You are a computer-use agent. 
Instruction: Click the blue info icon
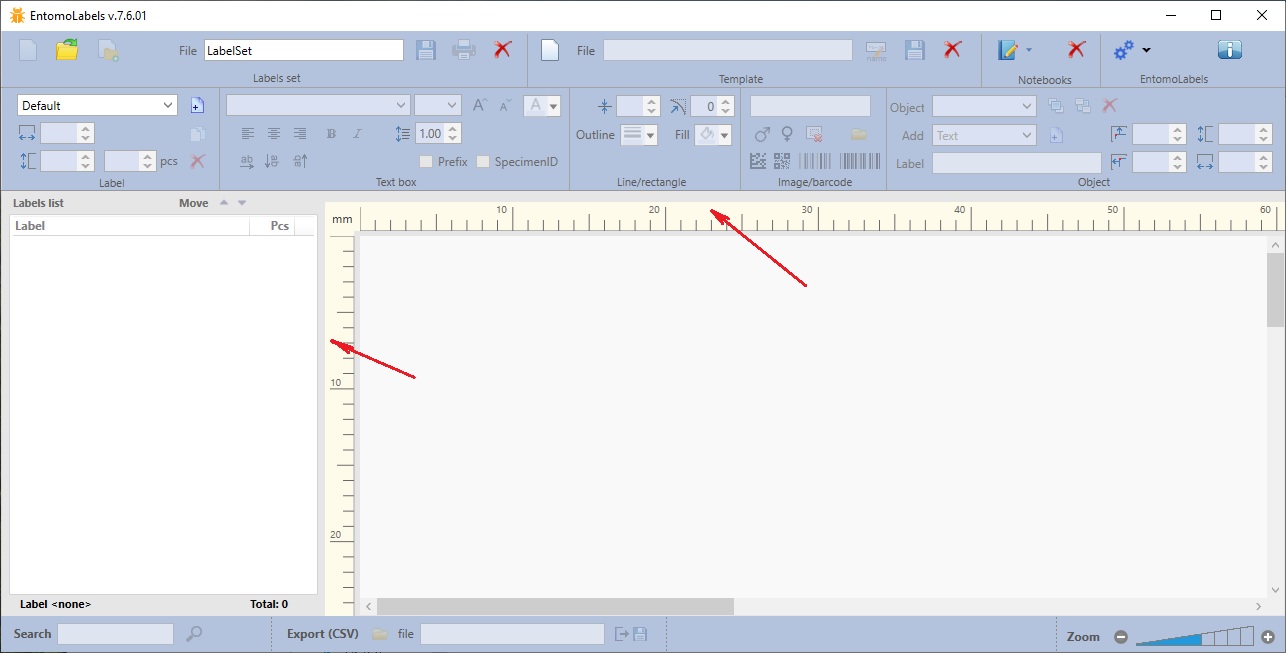[x=1229, y=50]
